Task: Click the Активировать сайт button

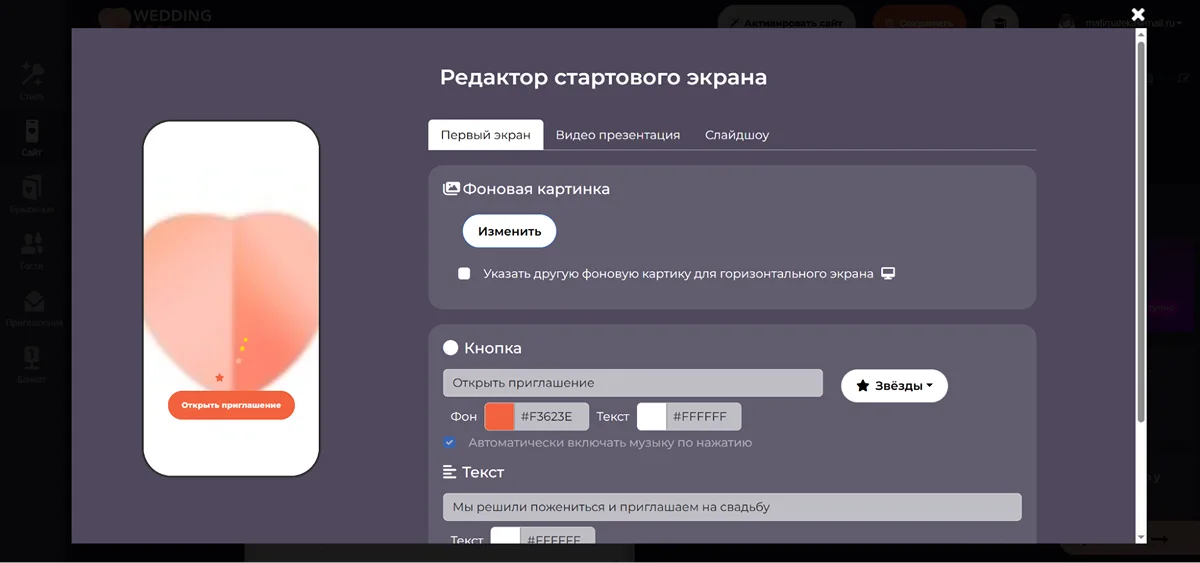Action: coord(786,22)
